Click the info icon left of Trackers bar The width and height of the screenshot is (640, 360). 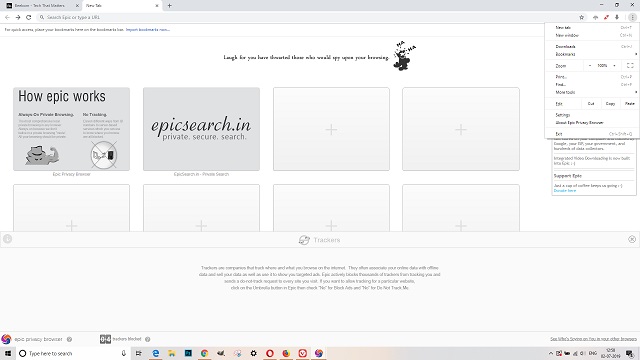pyautogui.click(x=7, y=239)
